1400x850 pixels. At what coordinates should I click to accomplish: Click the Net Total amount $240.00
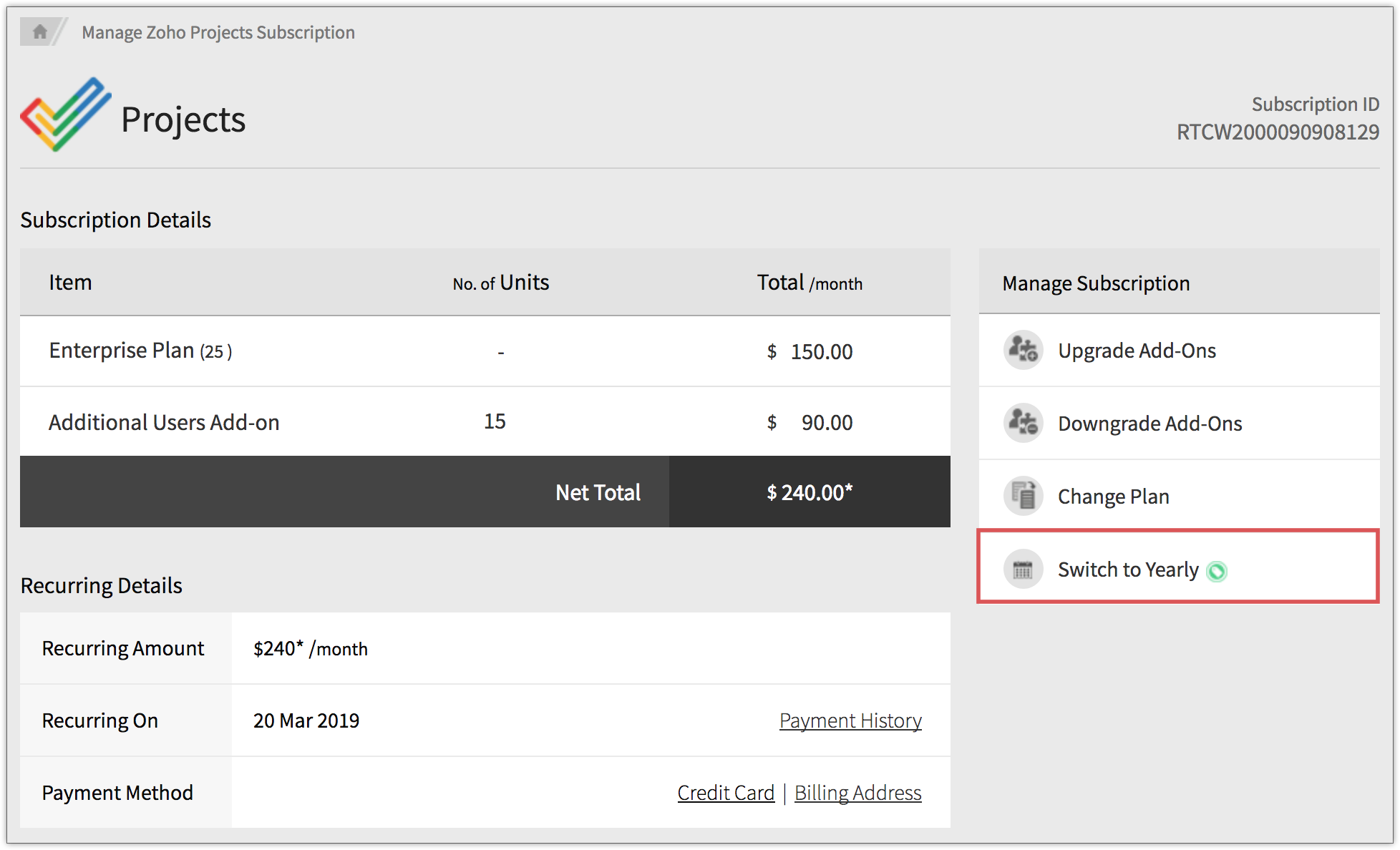click(x=810, y=492)
